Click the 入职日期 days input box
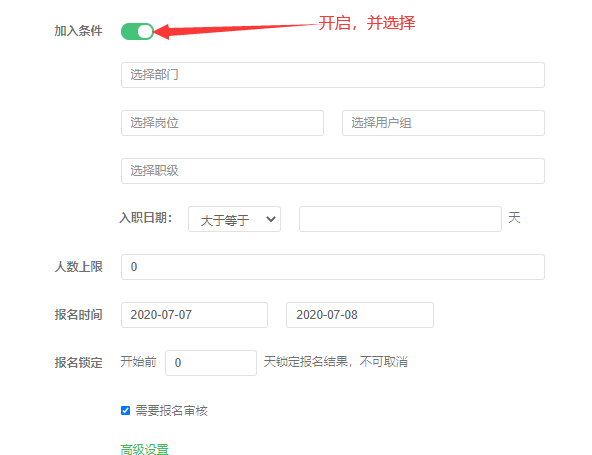The width and height of the screenshot is (592, 455). (400, 219)
